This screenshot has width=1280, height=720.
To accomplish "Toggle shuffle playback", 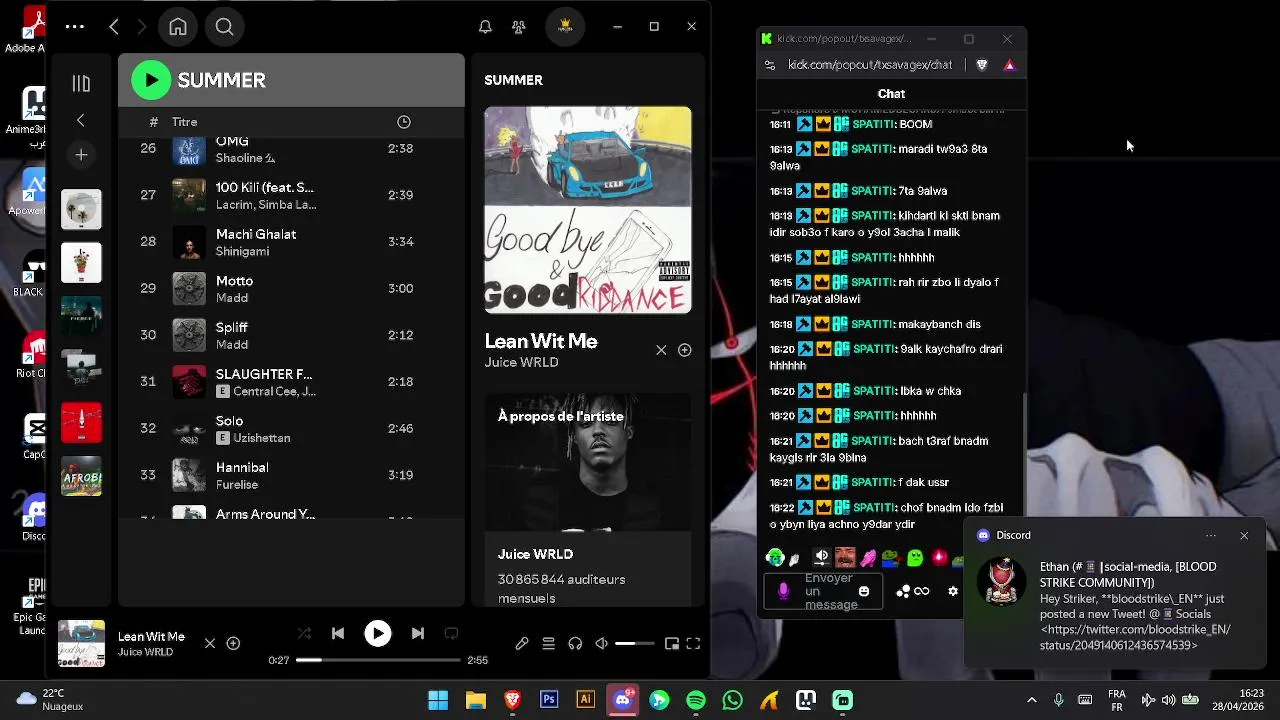I will click(304, 633).
